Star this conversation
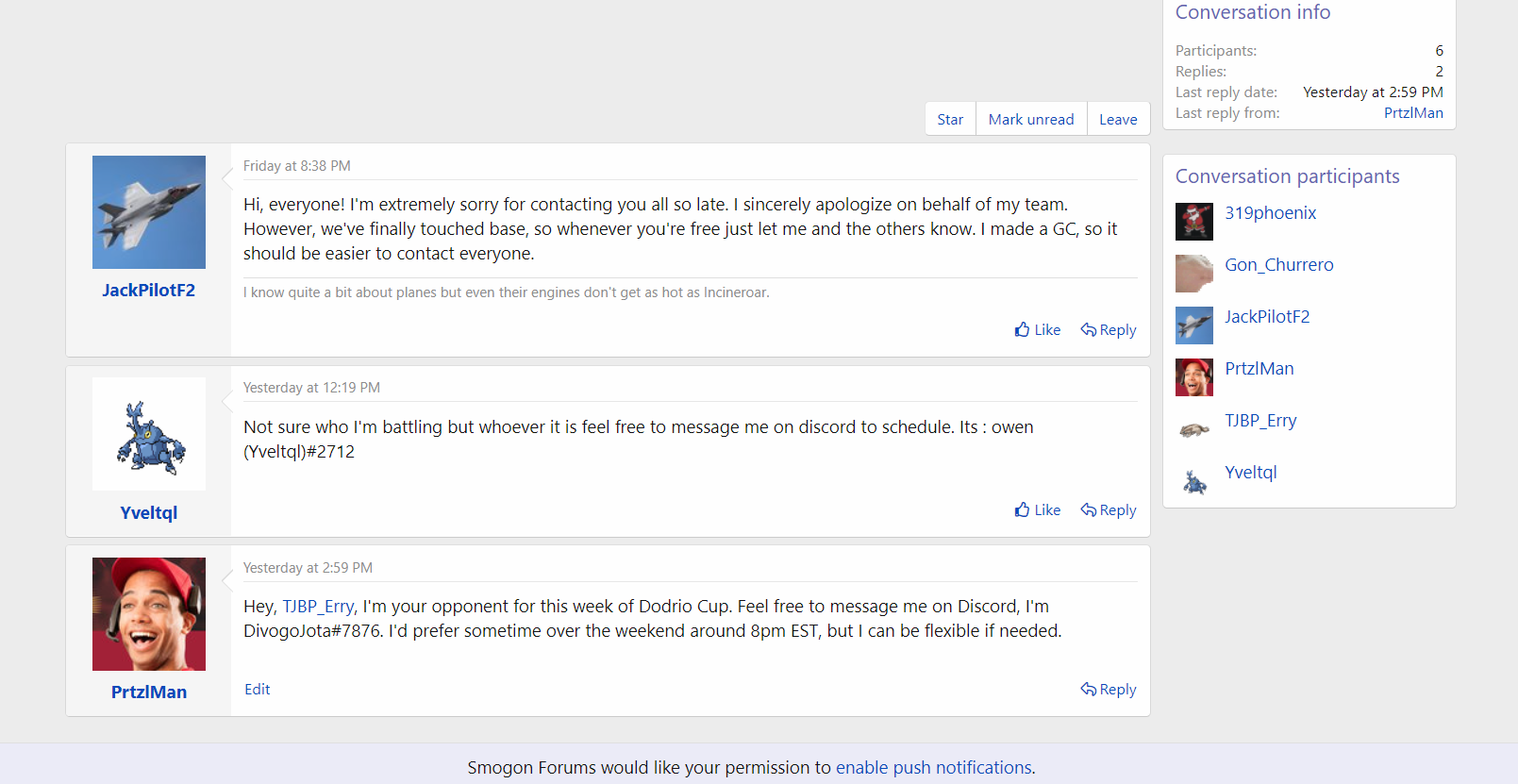 pyautogui.click(x=950, y=120)
